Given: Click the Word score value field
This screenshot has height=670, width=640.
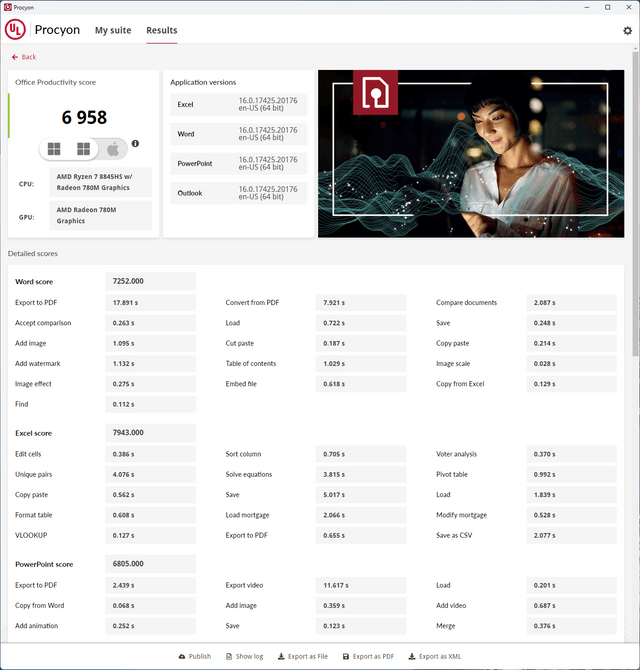Looking at the screenshot, I should [x=150, y=281].
